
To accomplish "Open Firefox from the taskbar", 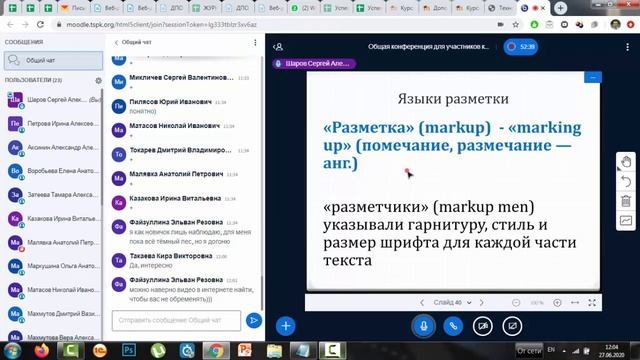I will pyautogui.click(x=42, y=351).
